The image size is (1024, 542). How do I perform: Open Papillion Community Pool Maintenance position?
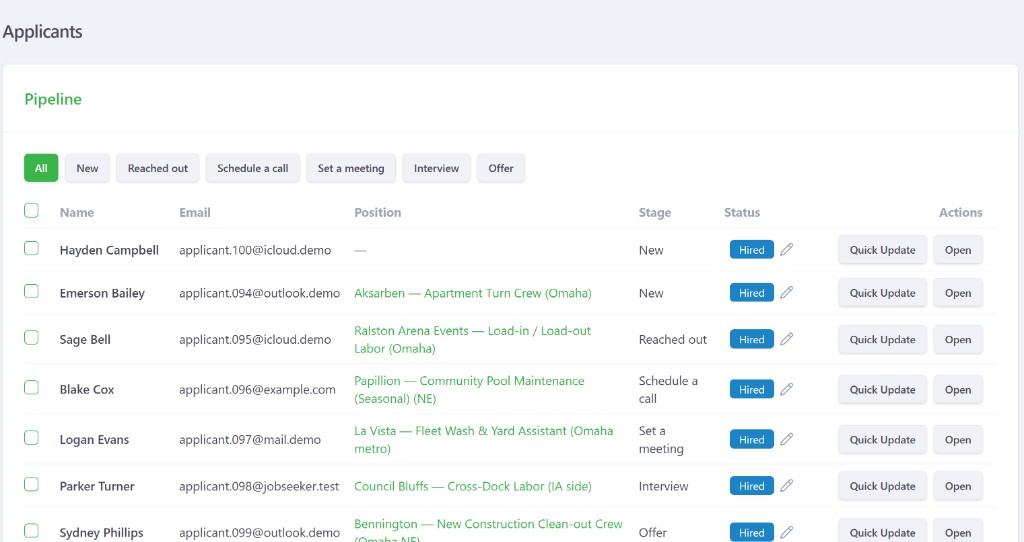[x=469, y=390]
